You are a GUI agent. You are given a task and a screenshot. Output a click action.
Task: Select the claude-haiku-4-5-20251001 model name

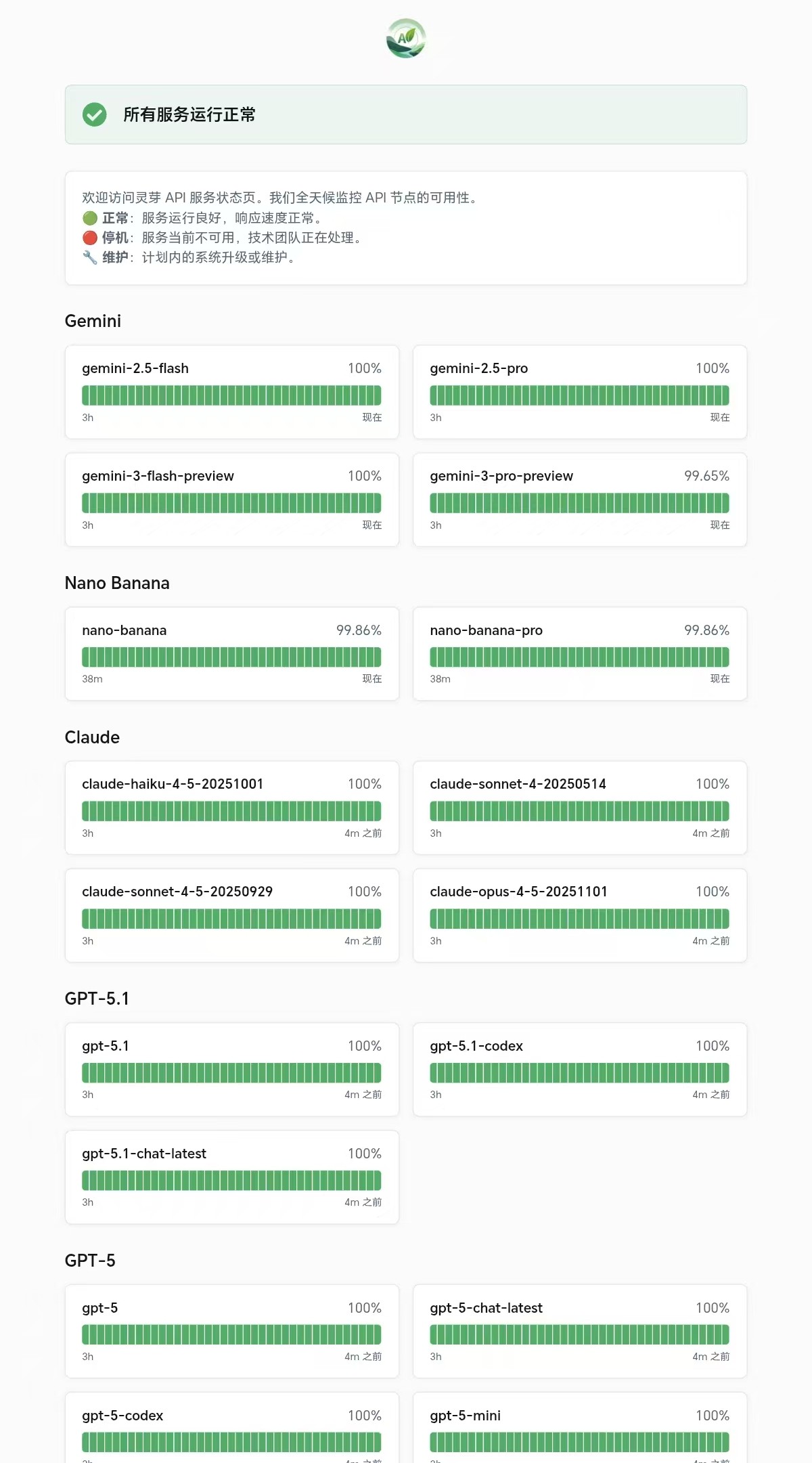coord(173,784)
